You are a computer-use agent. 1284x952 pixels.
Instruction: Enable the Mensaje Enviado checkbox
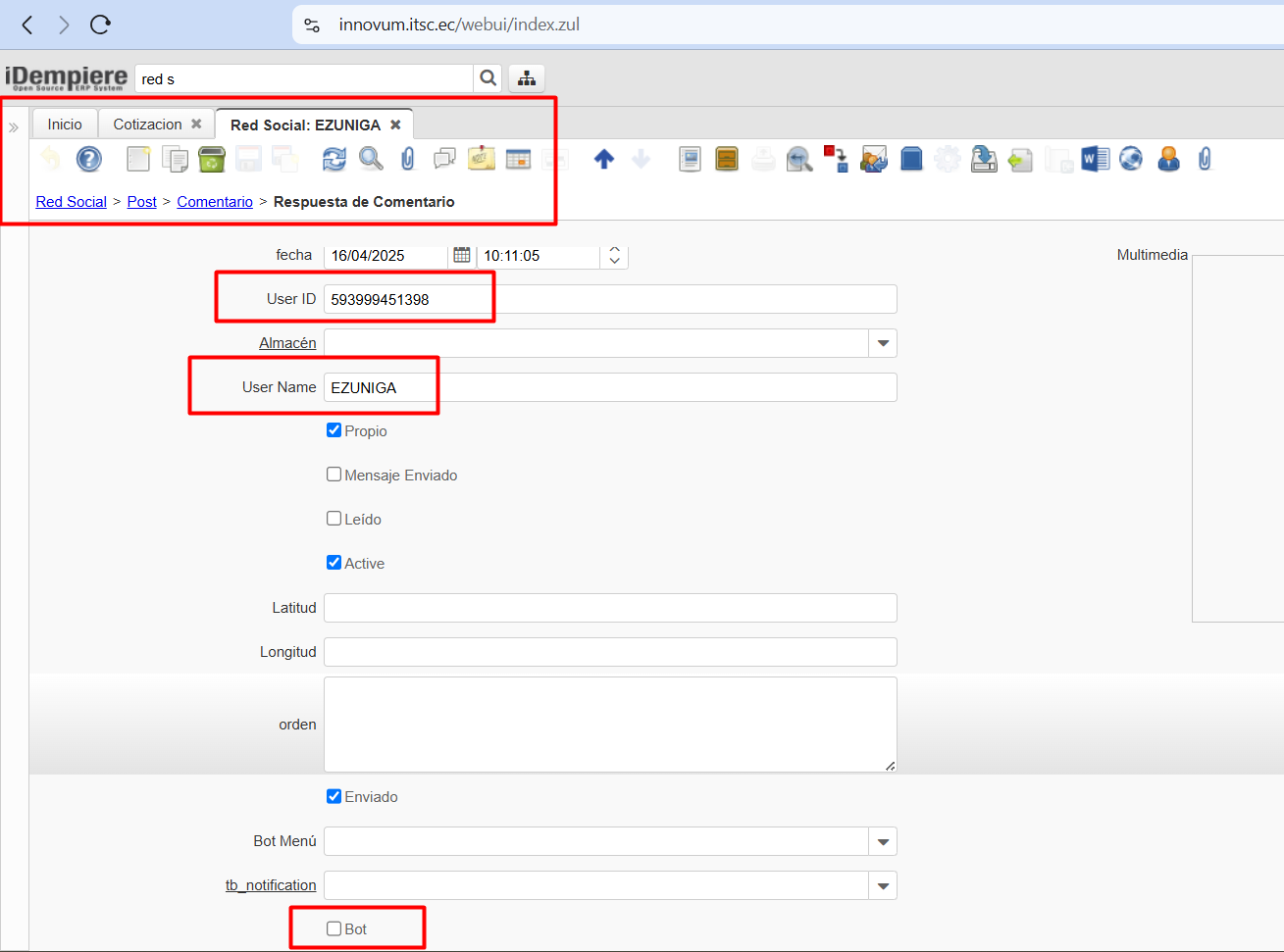(334, 475)
